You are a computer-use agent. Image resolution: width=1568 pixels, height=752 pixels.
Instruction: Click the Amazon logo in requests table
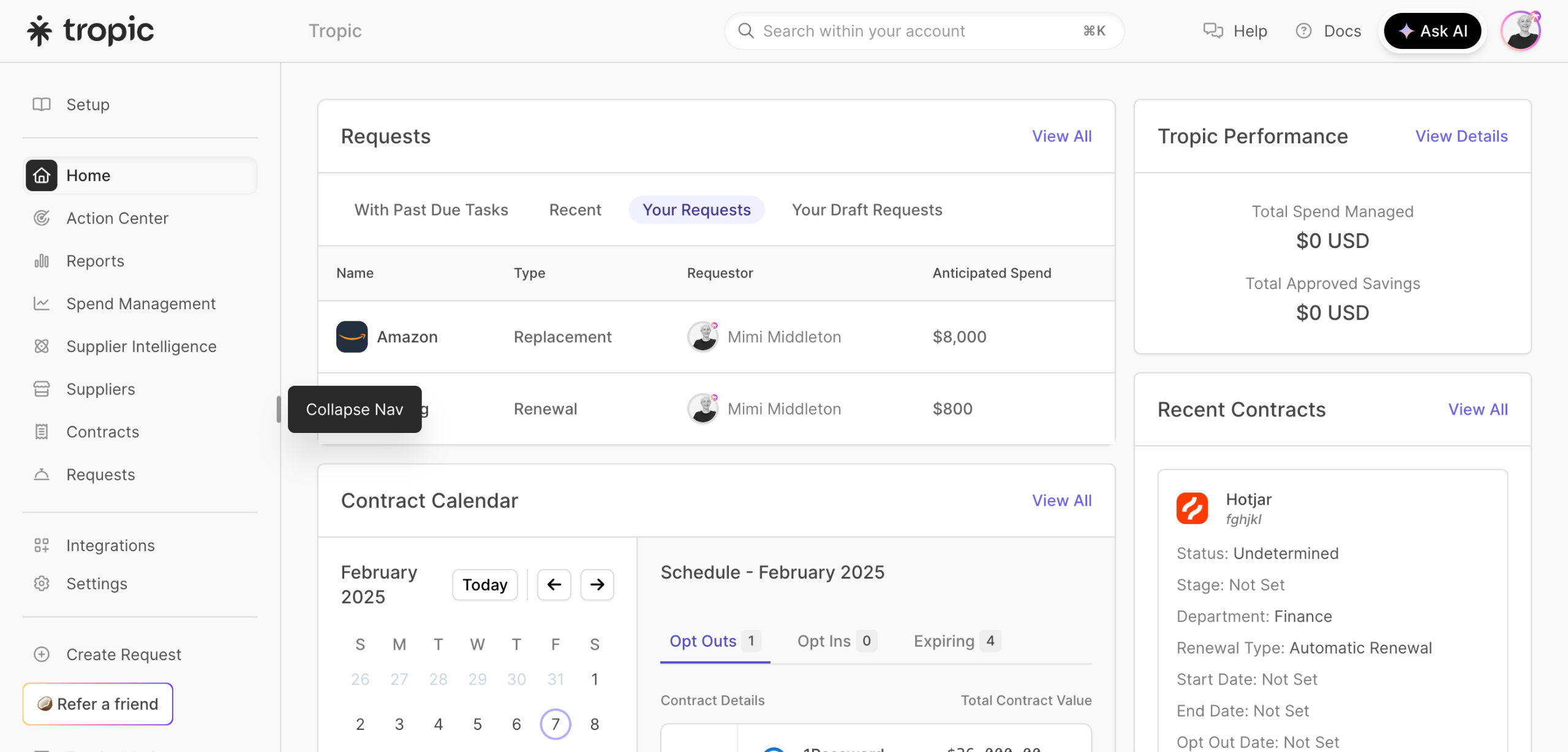coord(352,337)
